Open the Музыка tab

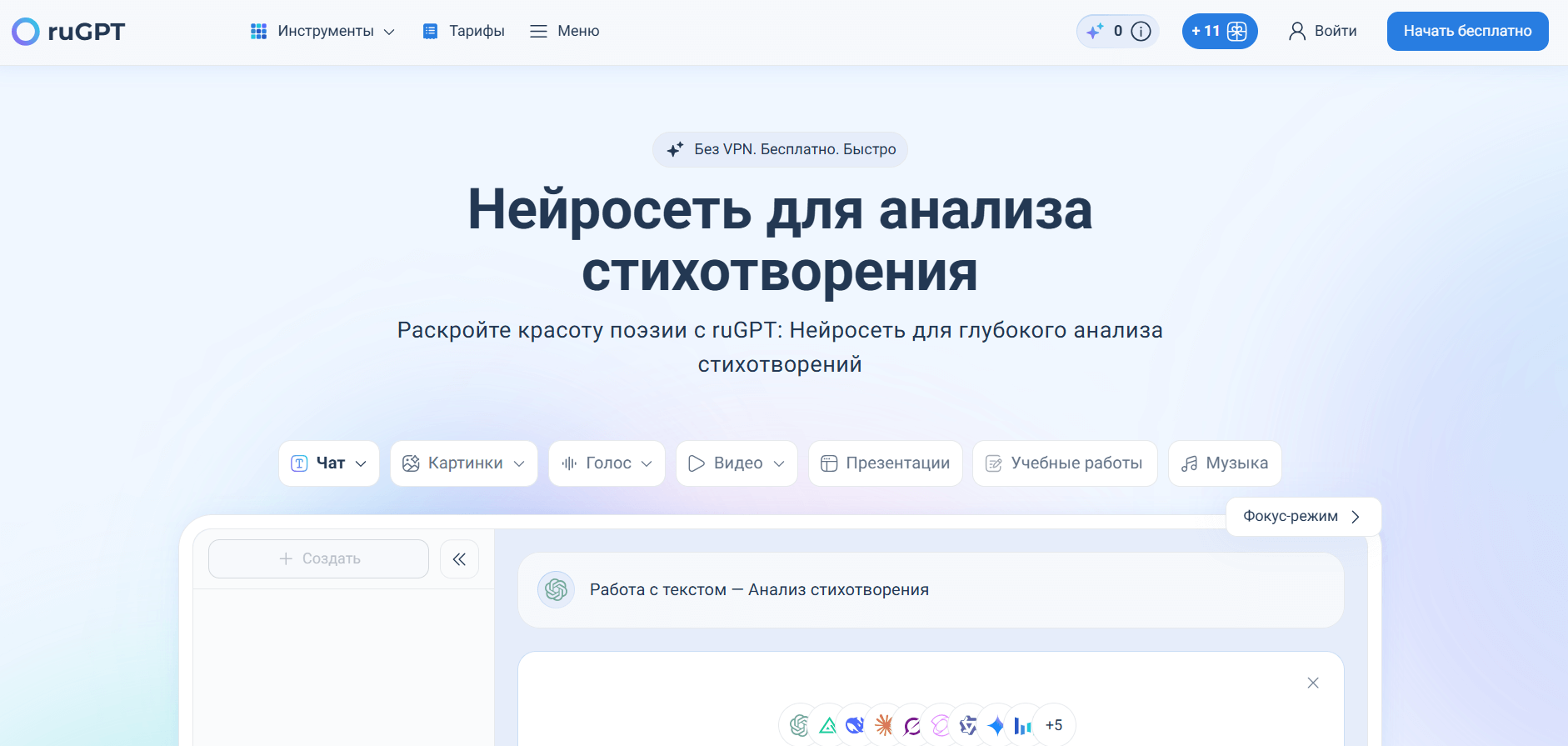tap(1224, 463)
